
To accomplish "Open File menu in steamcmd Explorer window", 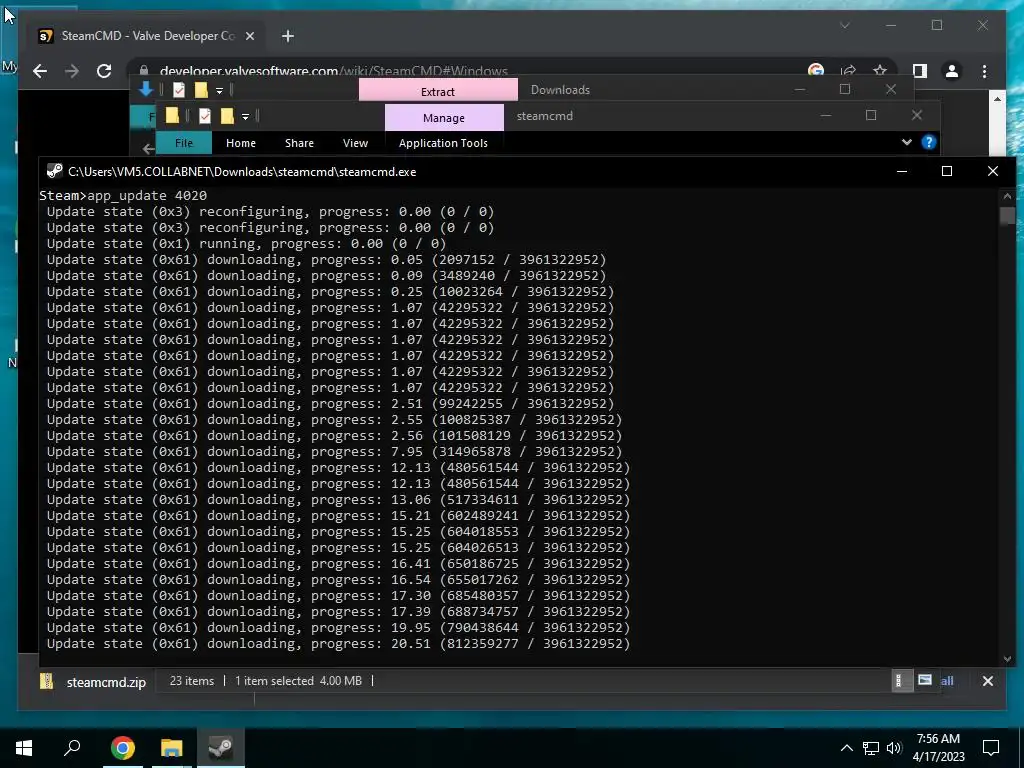I will pyautogui.click(x=184, y=142).
